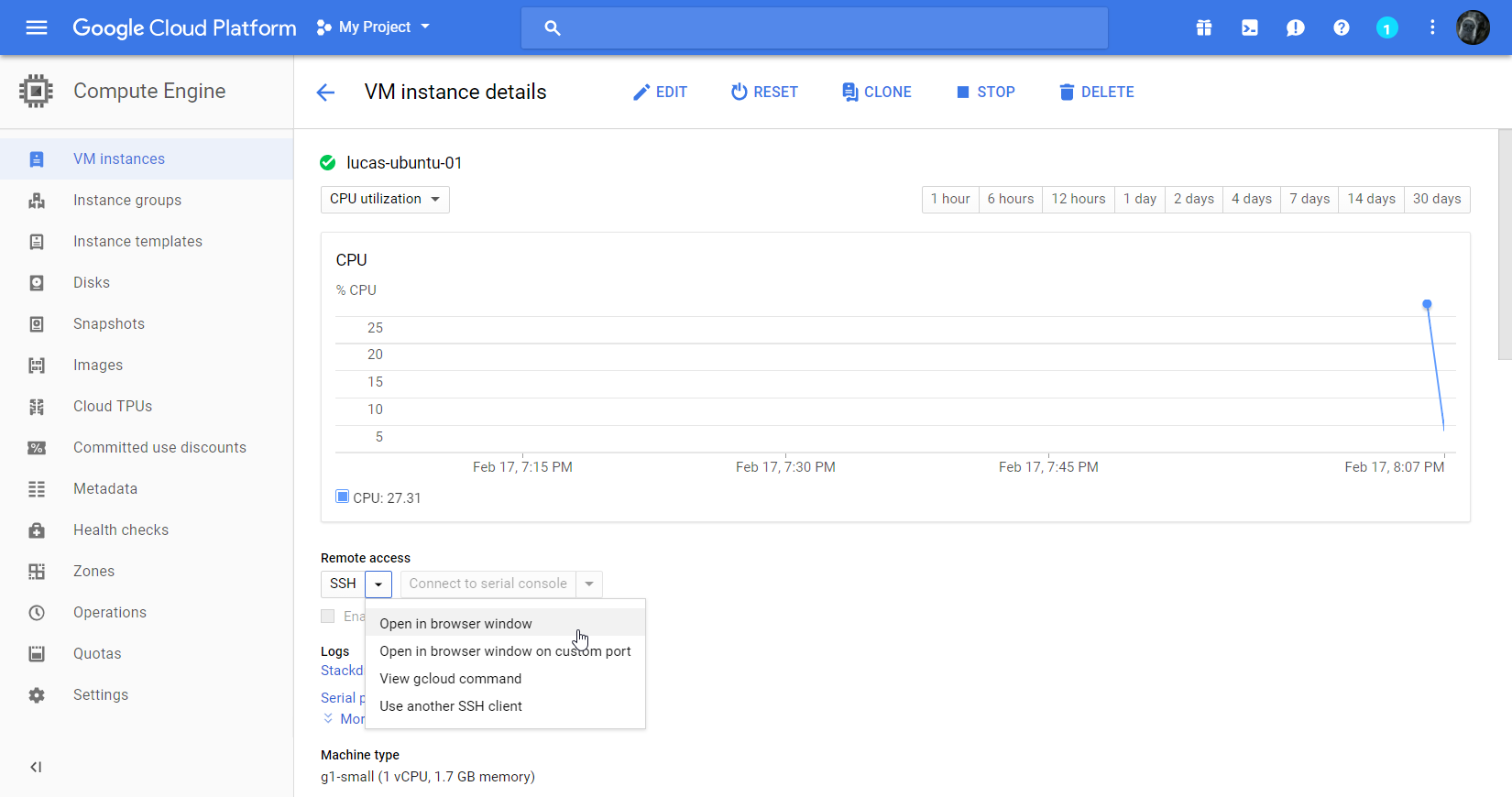Screen dimensions: 1512x797
Task: Click the page vertical scrollbar
Action: coord(1505,245)
